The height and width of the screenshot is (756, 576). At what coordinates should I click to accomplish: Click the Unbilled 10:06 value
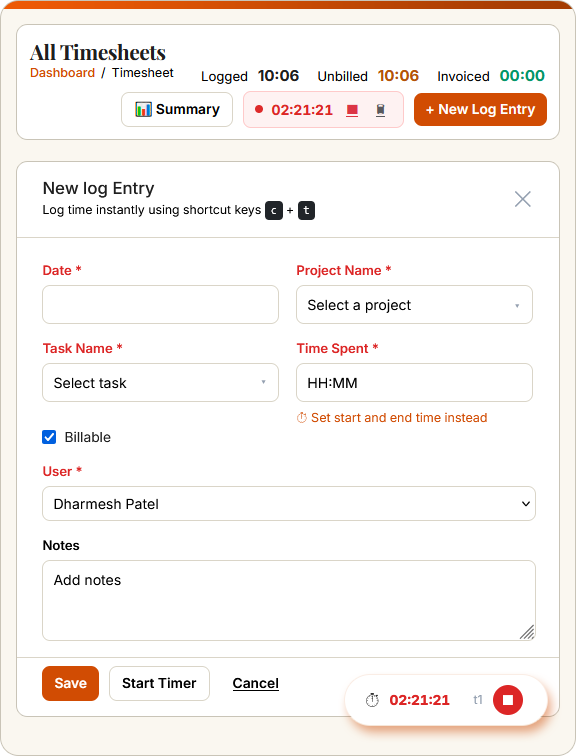398,76
